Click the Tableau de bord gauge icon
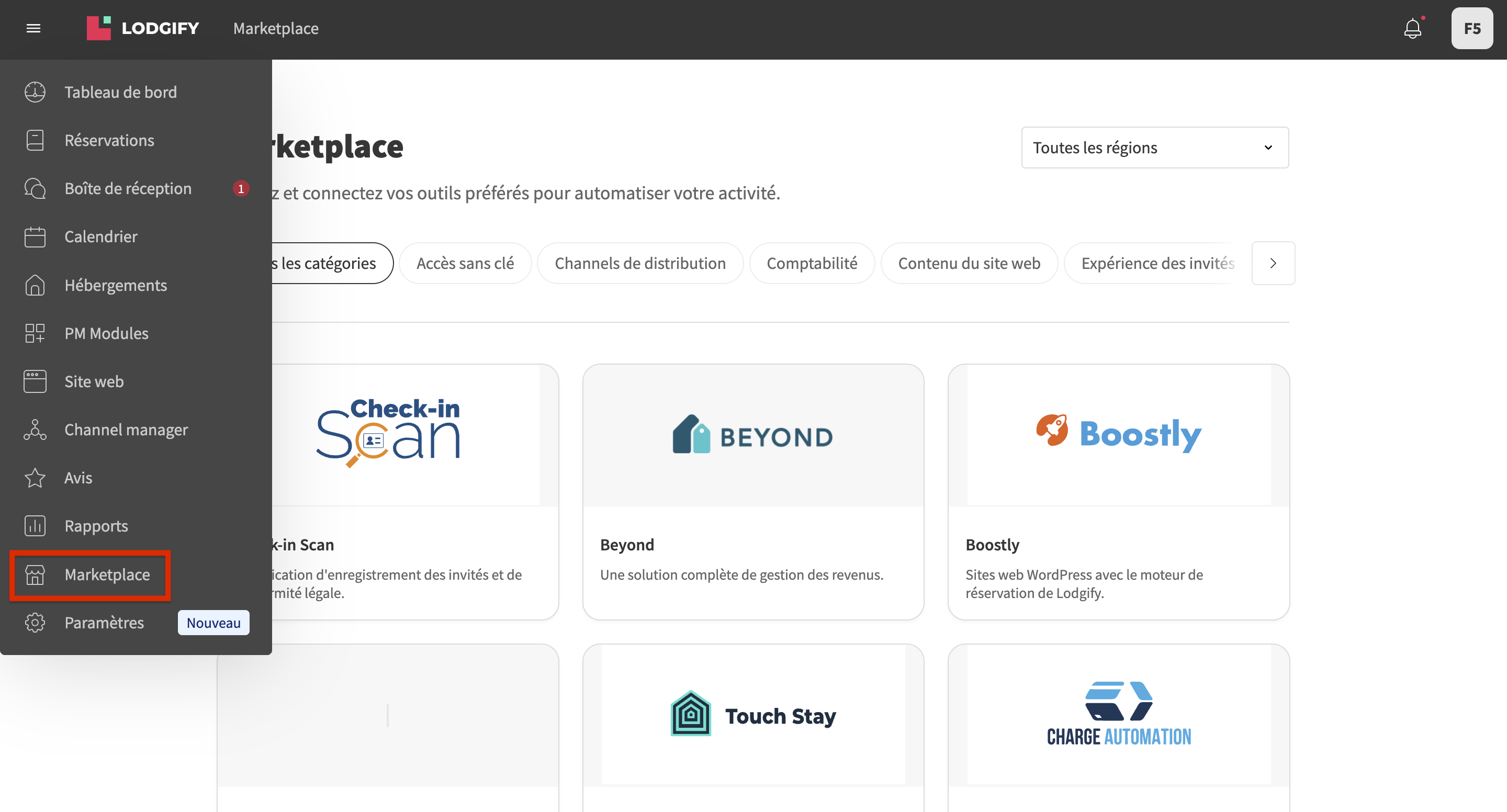The width and height of the screenshot is (1507, 812). [35, 92]
